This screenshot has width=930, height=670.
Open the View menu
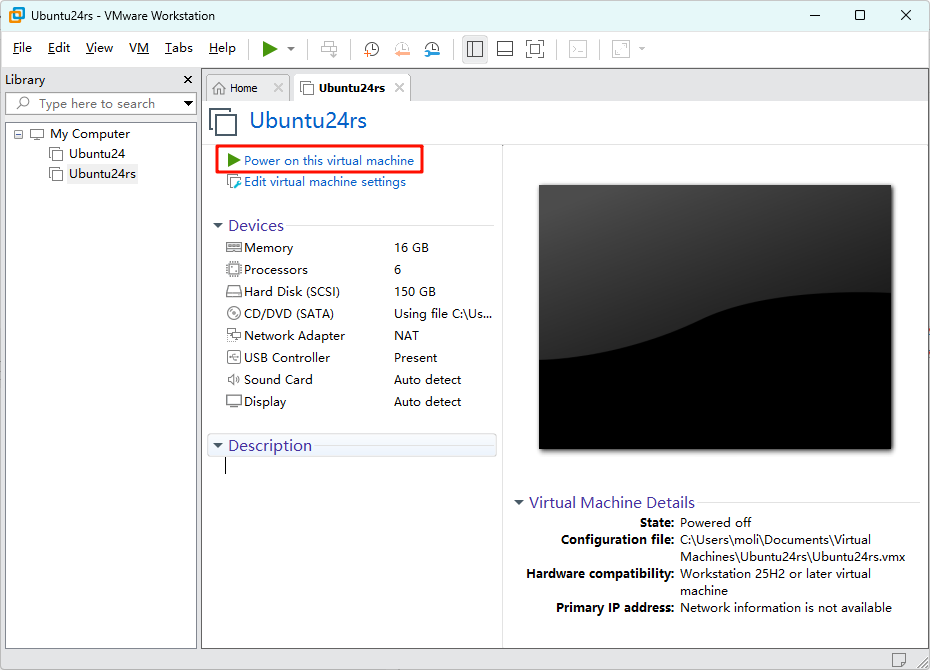pos(99,48)
